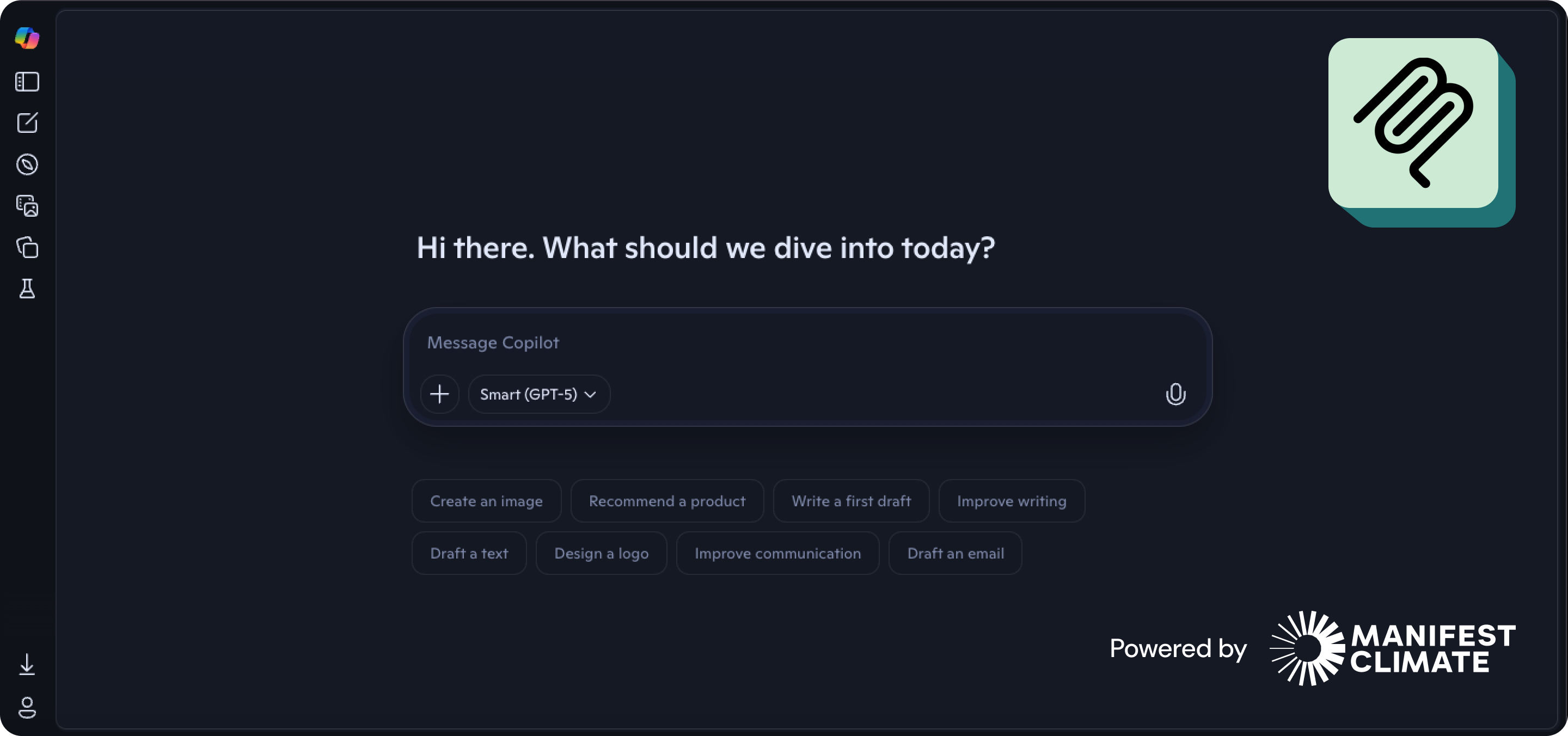Open Discover using the compass icon
This screenshot has height=736, width=1568.
27,164
